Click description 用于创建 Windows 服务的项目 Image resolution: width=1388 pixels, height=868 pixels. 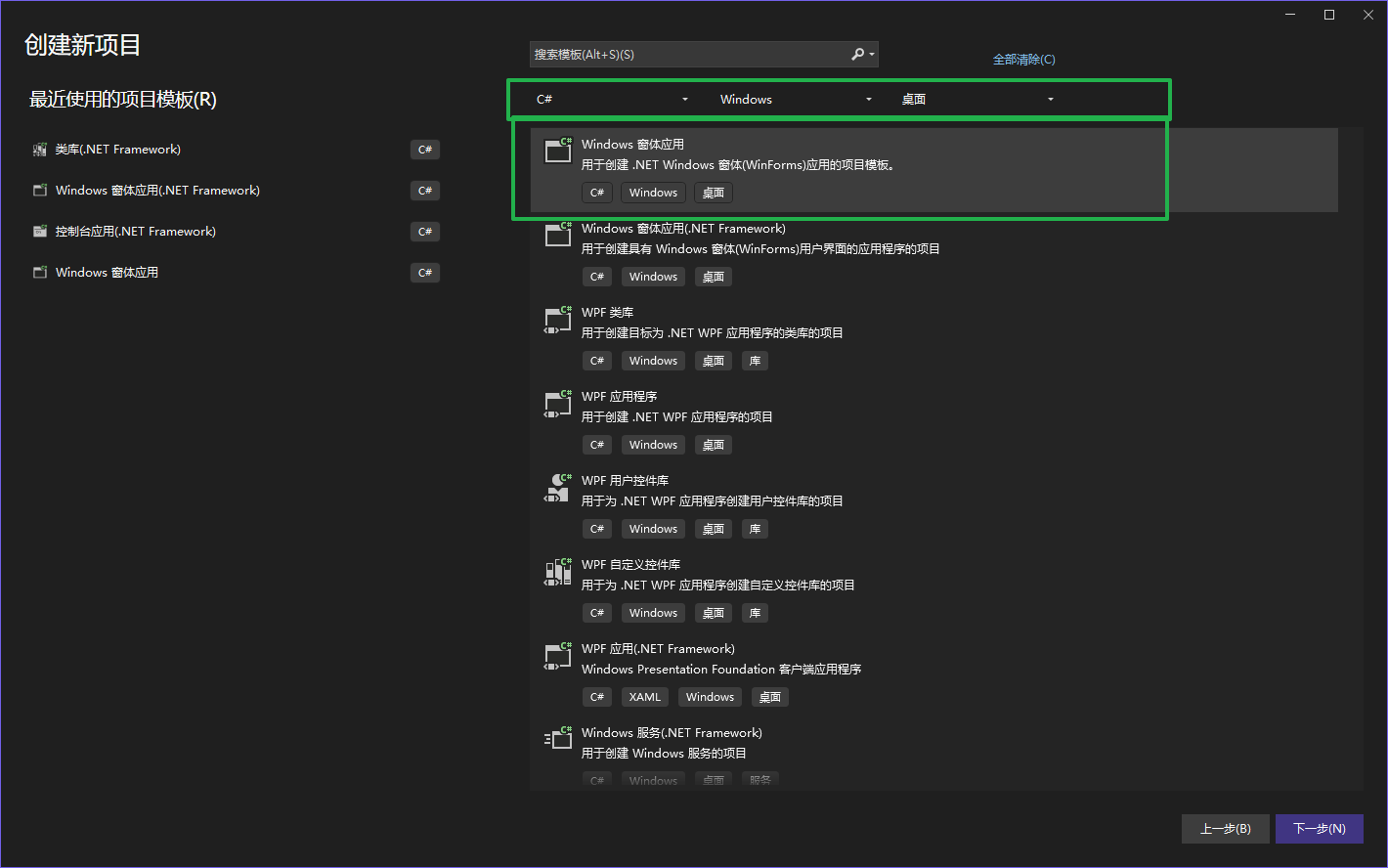pos(664,754)
